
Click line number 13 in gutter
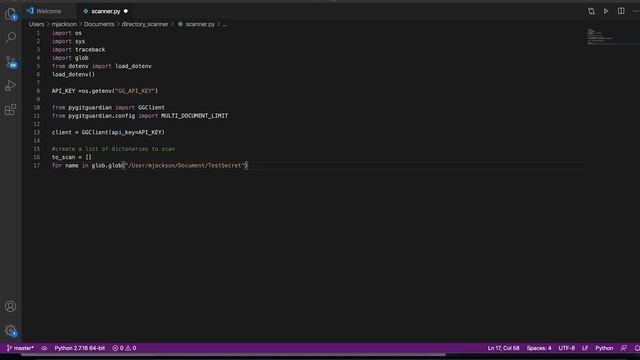[37, 132]
